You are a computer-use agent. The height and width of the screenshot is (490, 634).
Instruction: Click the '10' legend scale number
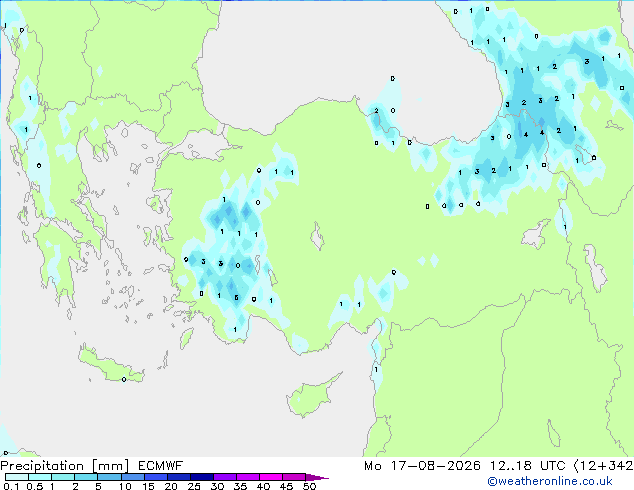click(125, 486)
